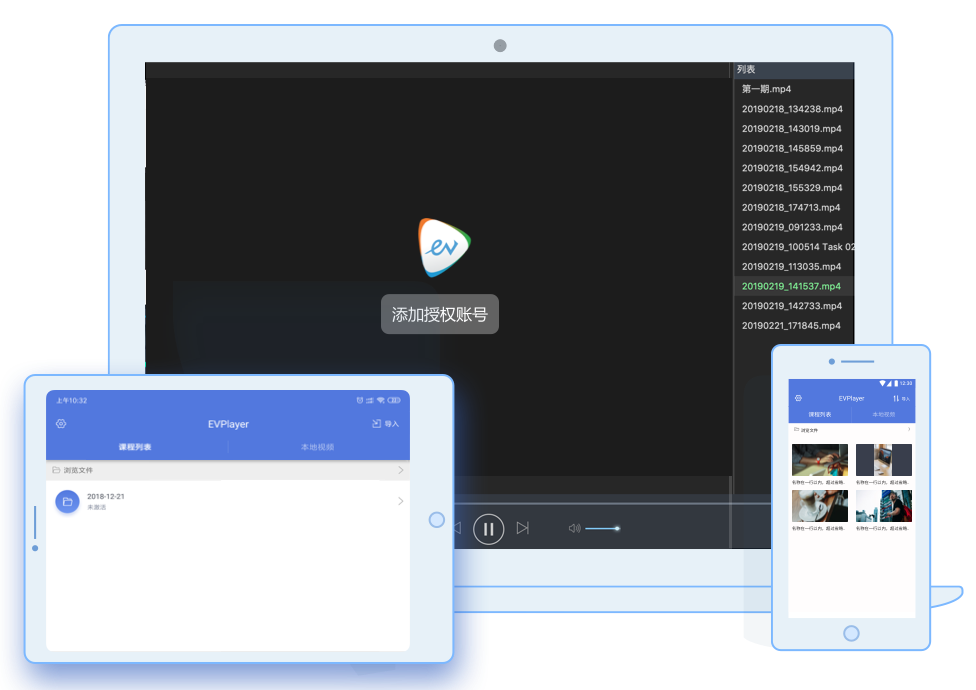
Task: Mute the player volume speaker icon
Action: (574, 528)
